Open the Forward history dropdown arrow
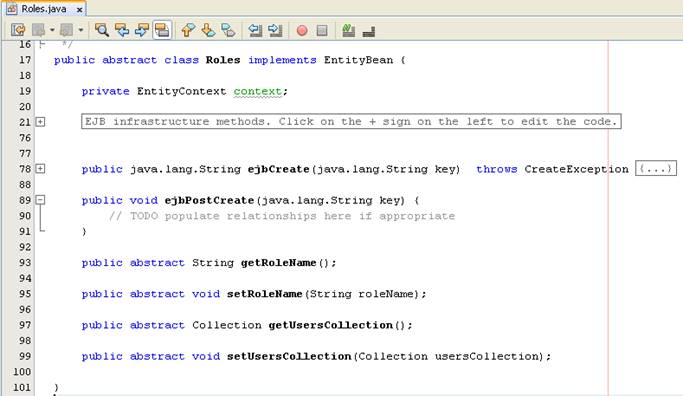The width and height of the screenshot is (683, 396). (x=81, y=30)
